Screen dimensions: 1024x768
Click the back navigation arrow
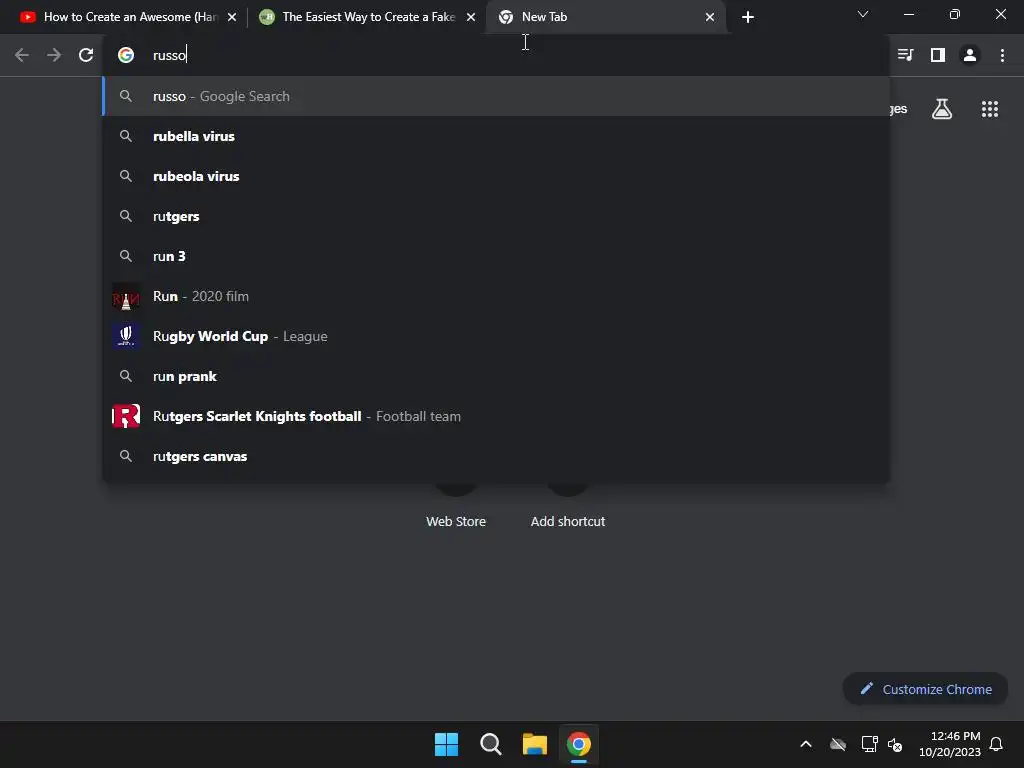pos(22,55)
